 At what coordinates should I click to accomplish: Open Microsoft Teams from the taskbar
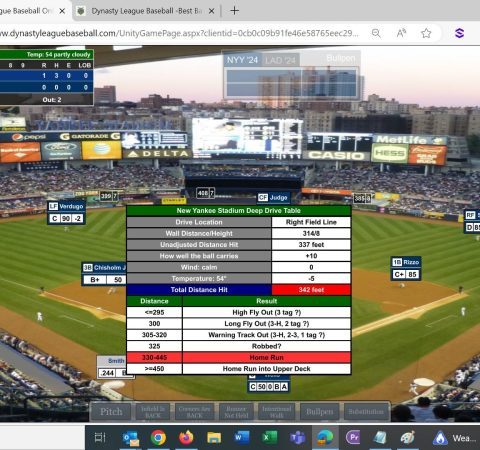point(297,437)
